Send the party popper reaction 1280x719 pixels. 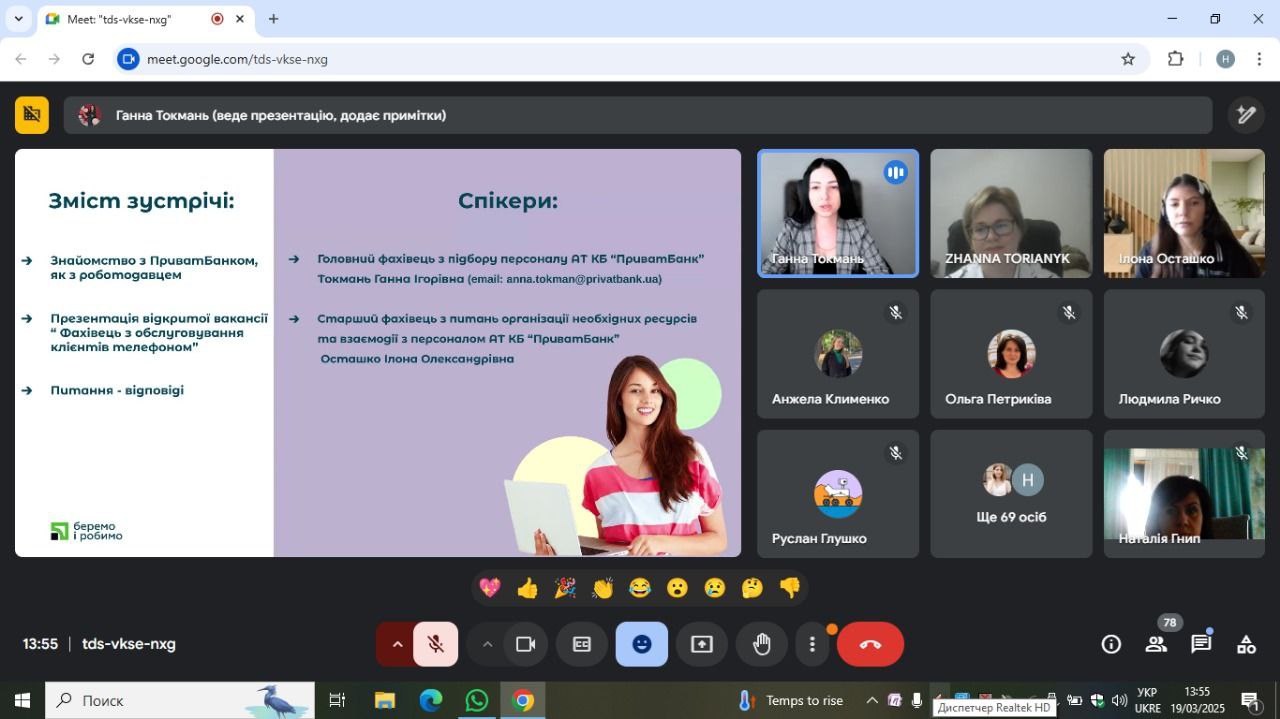click(565, 588)
